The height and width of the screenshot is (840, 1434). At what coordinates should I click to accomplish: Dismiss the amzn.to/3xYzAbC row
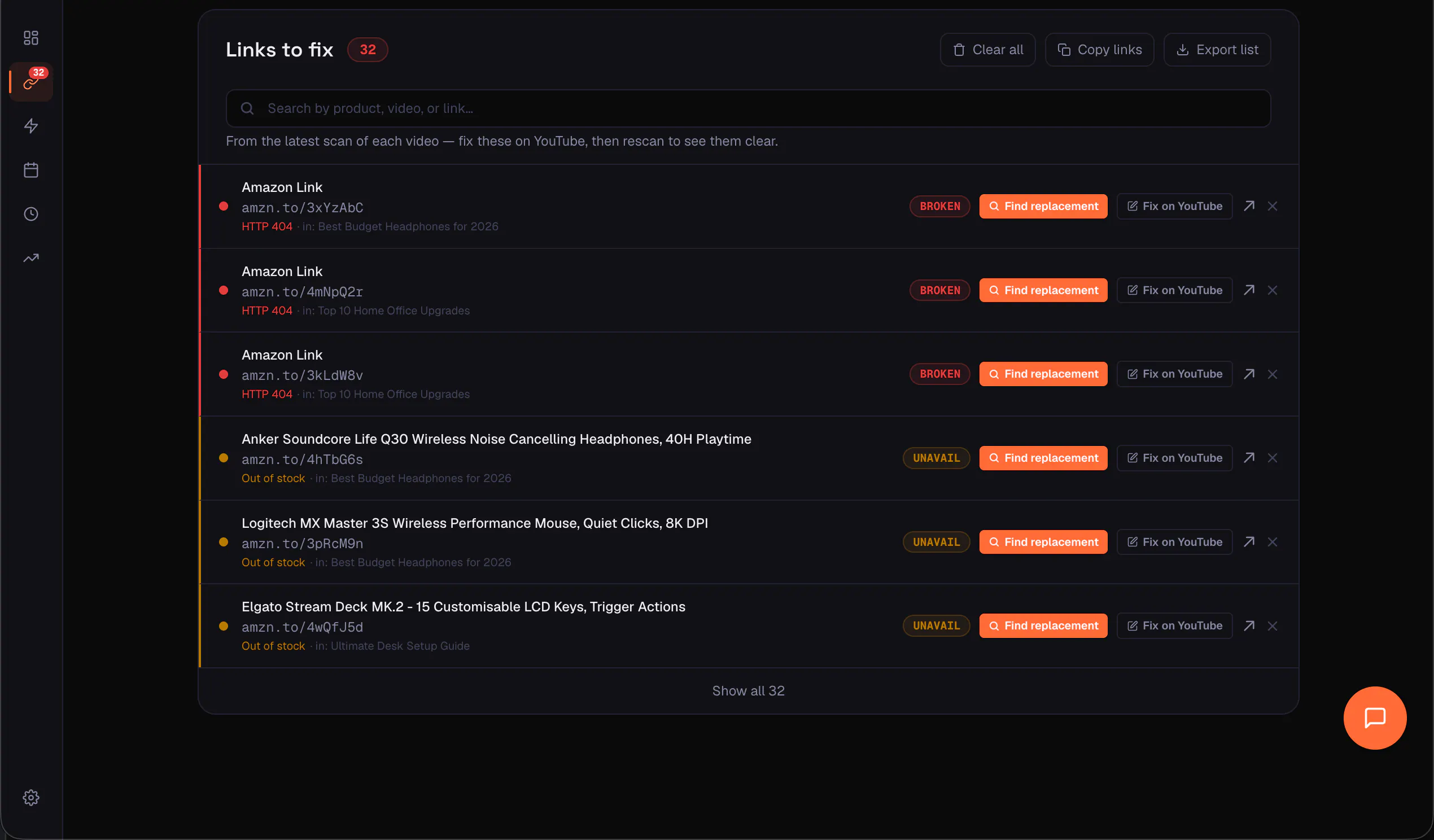point(1273,206)
